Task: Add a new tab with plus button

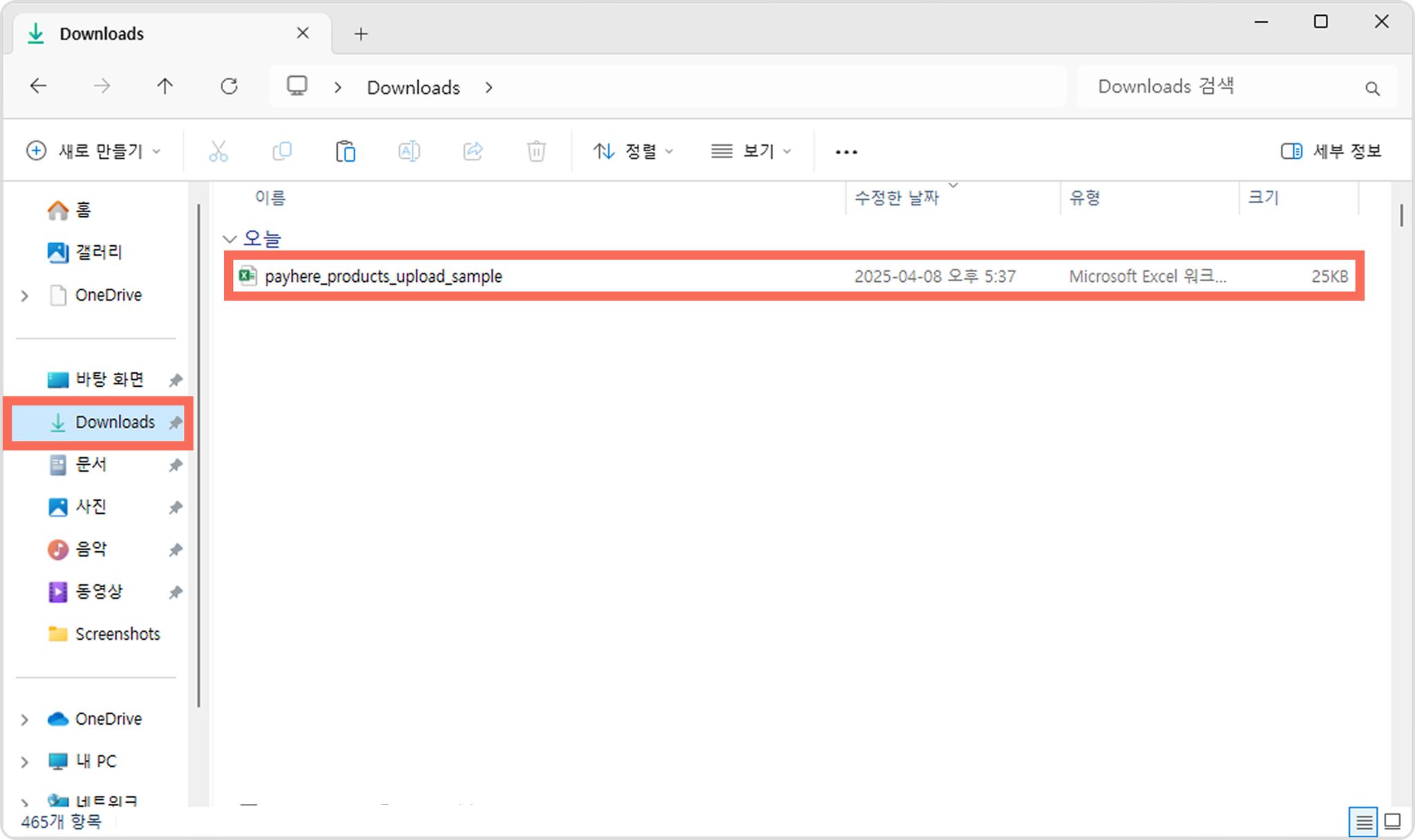Action: [x=361, y=34]
